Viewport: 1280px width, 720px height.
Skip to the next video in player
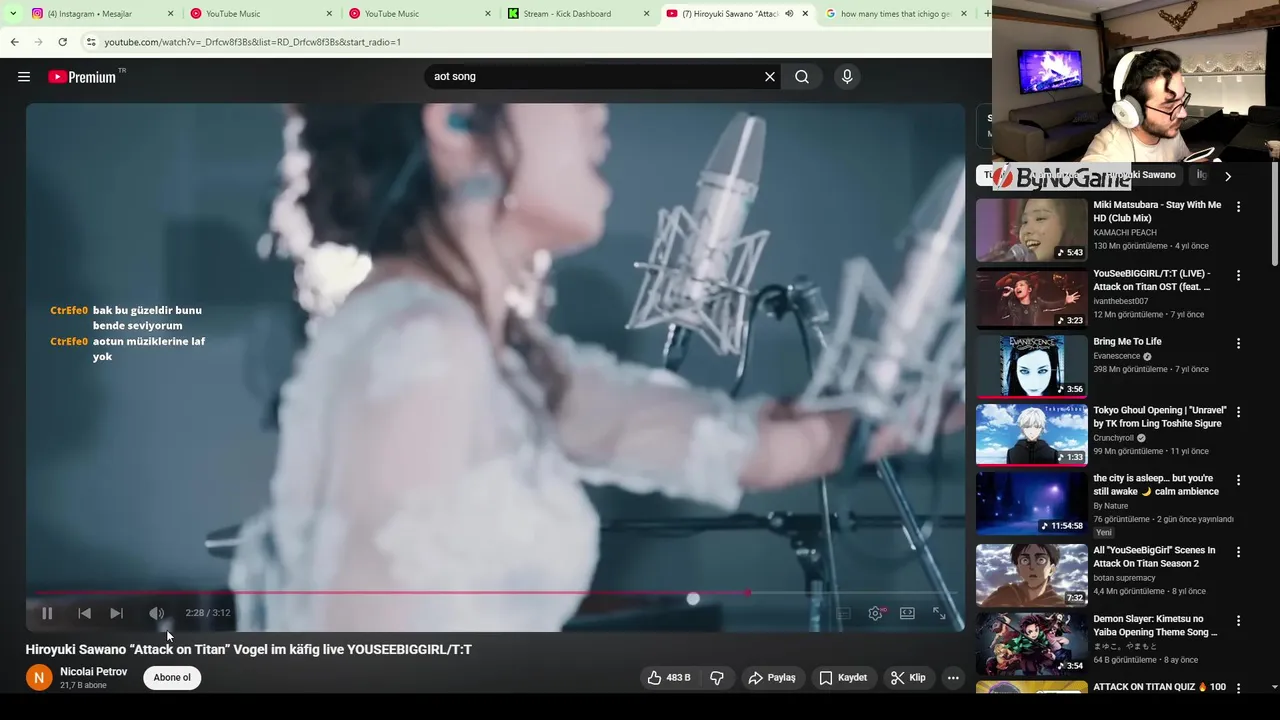point(116,613)
